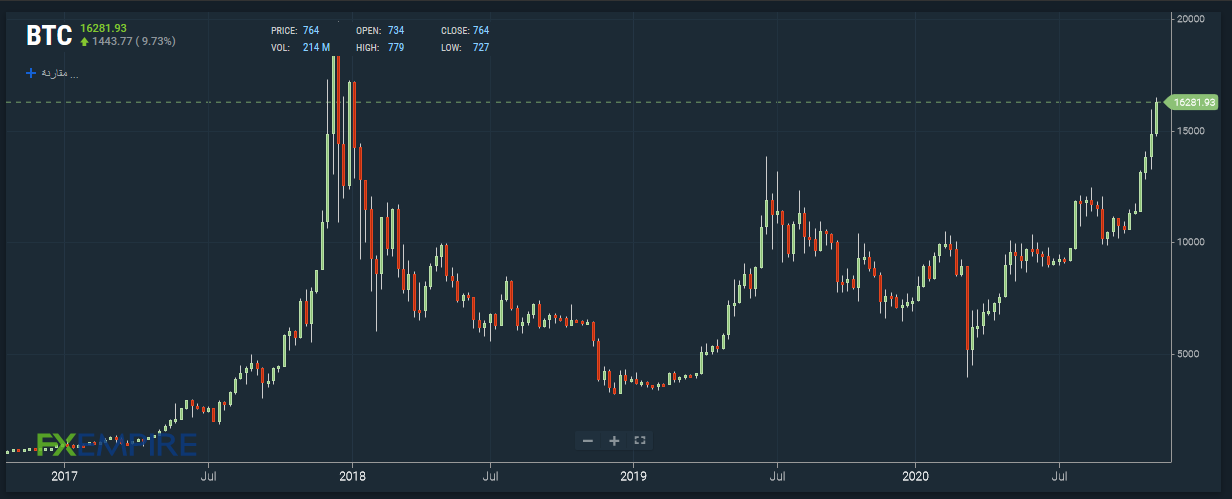Click the HIGH value 779
Screen dimensions: 1232x499
pos(396,48)
